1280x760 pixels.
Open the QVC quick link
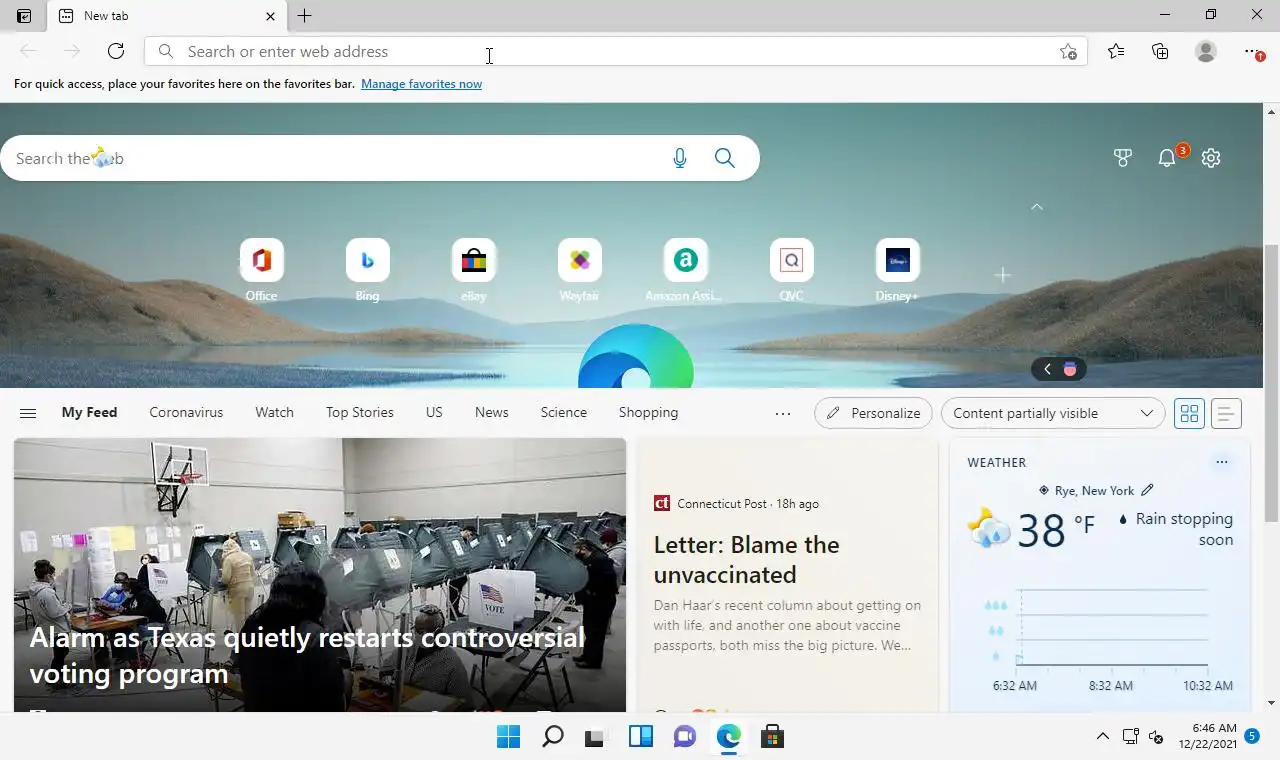pos(791,270)
